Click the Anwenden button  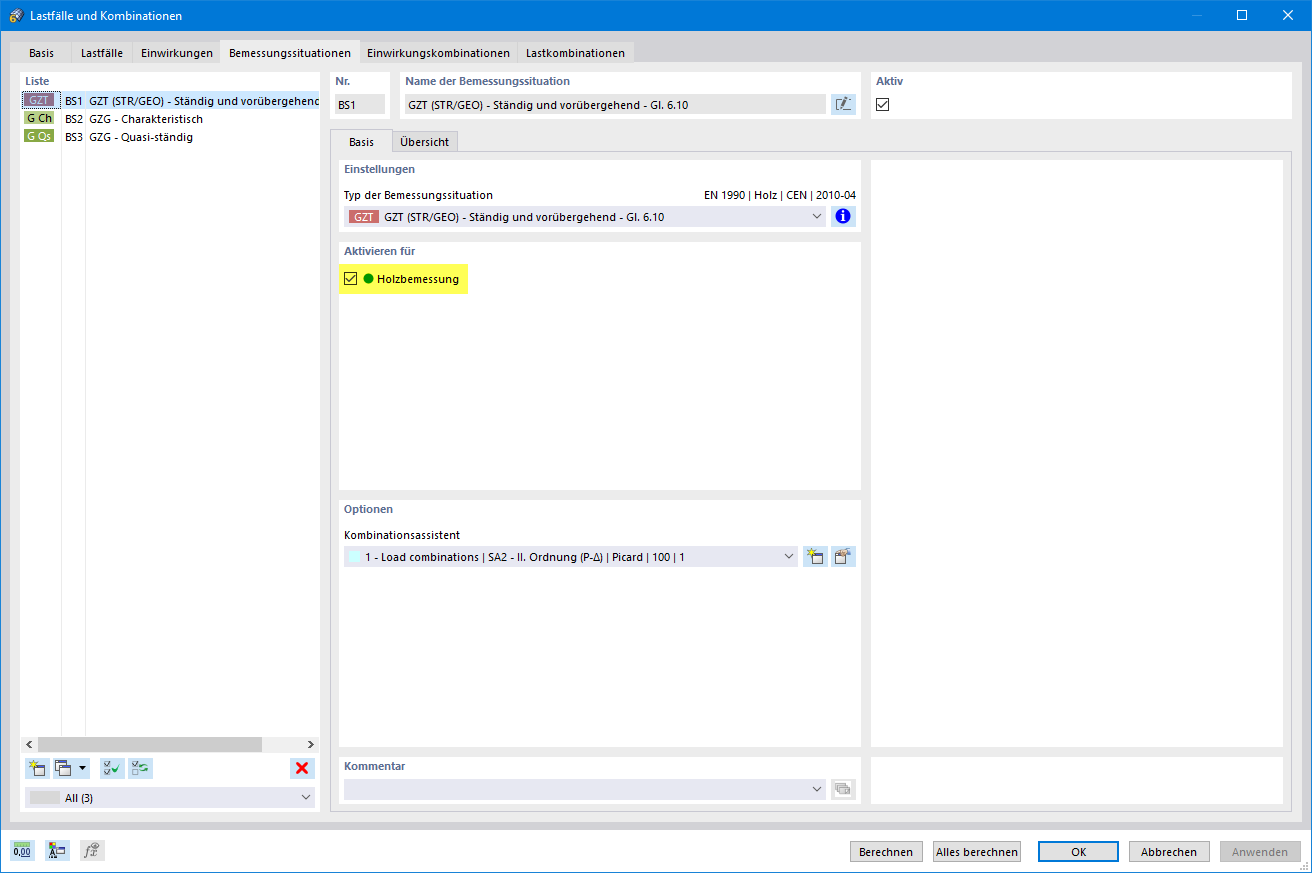[1260, 852]
